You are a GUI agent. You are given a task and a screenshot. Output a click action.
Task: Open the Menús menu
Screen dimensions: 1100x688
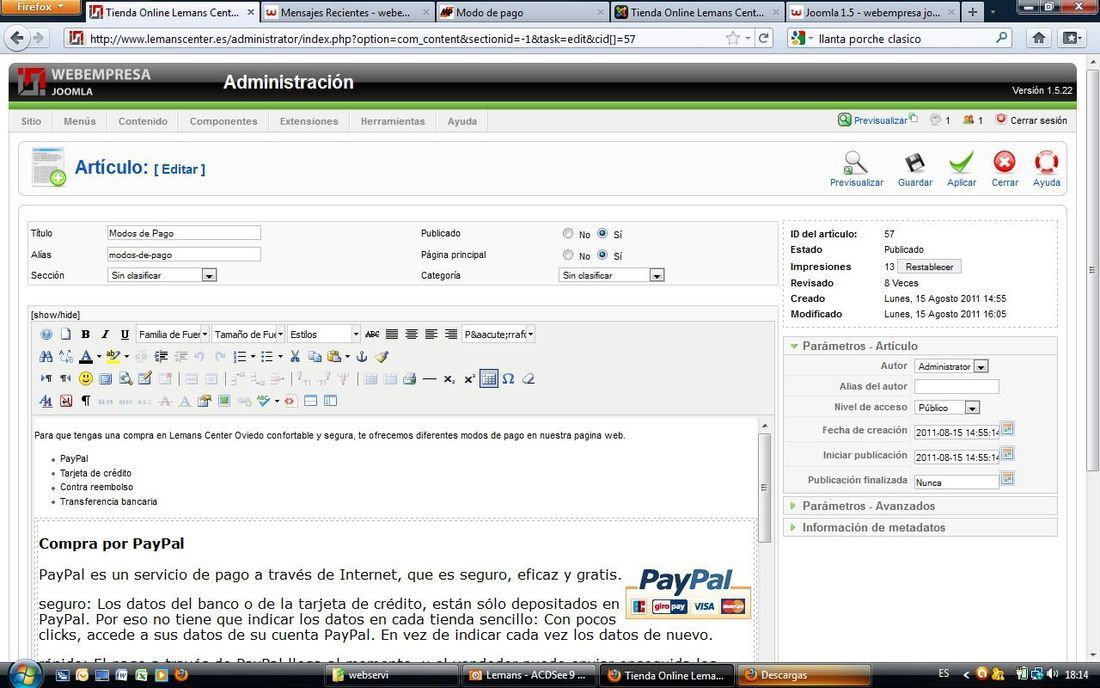79,121
